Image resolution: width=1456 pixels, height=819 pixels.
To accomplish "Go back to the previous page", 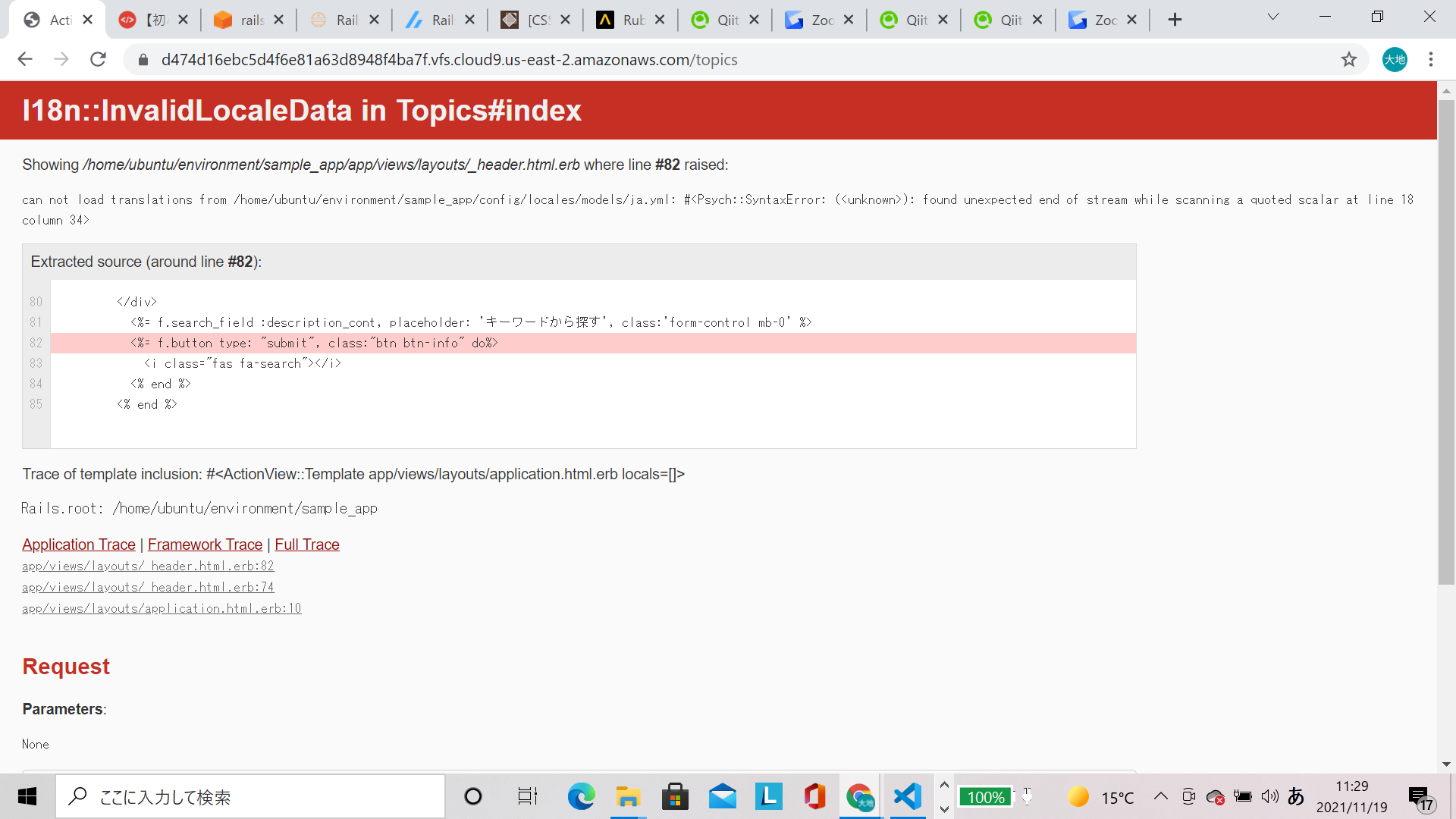I will 25,59.
